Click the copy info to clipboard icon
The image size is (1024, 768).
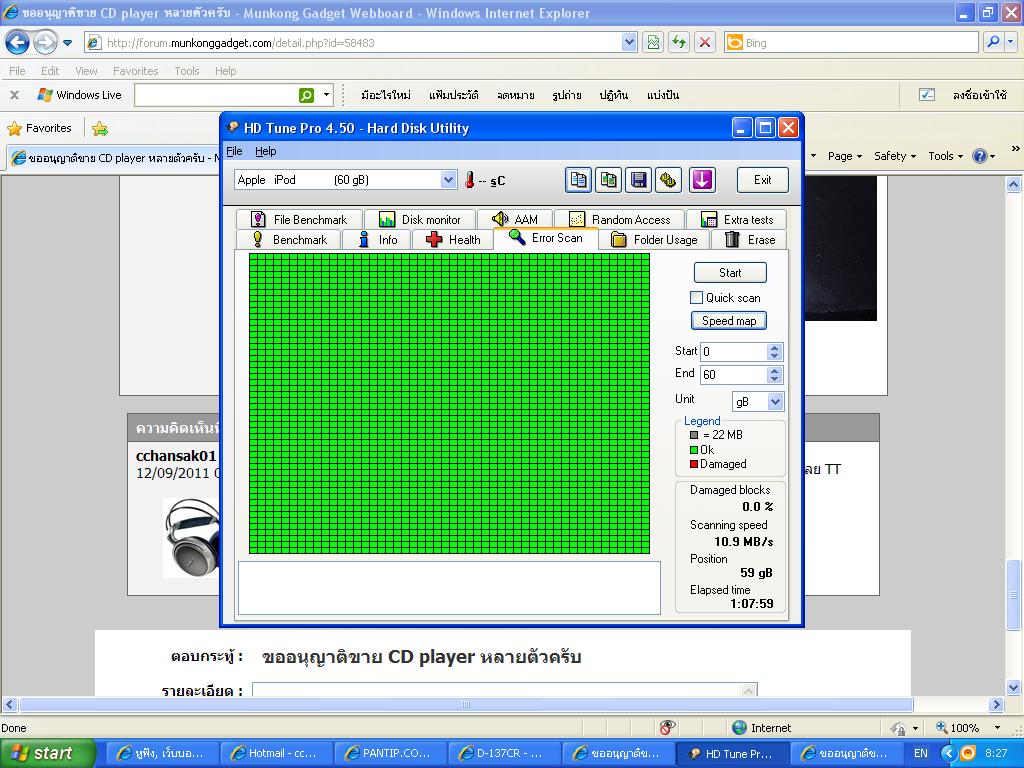pyautogui.click(x=578, y=180)
